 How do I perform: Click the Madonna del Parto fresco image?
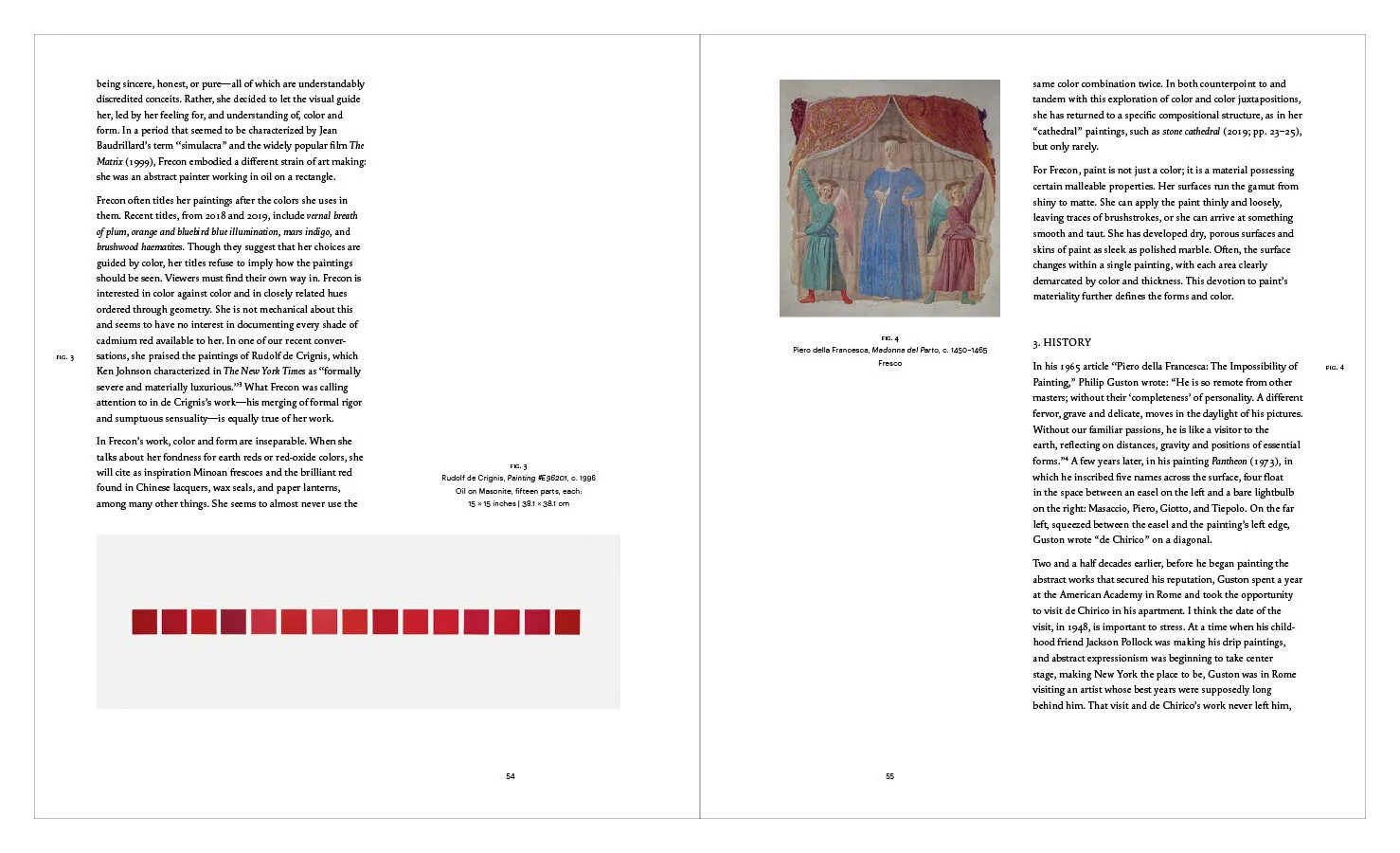click(889, 198)
